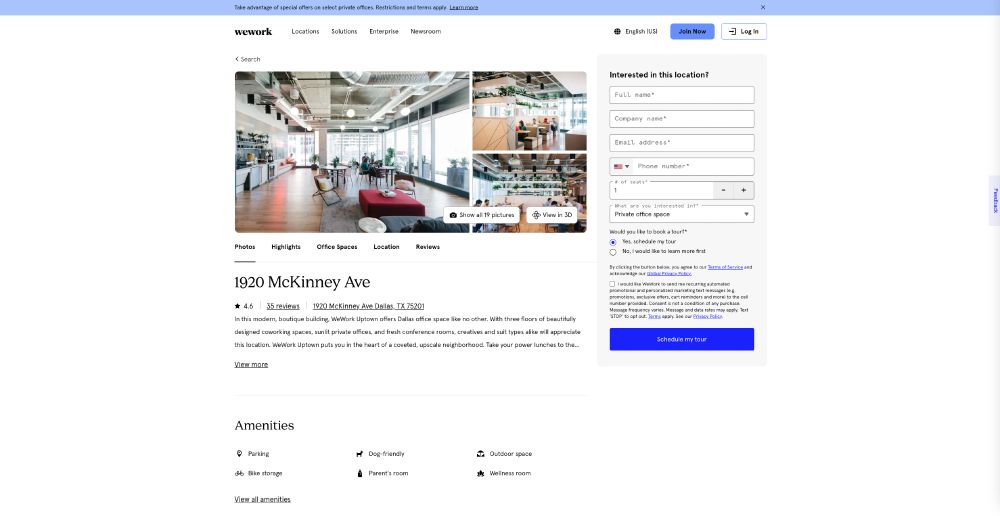Switch to the Location tab
Image resolution: width=1000 pixels, height=516 pixels.
(386, 247)
